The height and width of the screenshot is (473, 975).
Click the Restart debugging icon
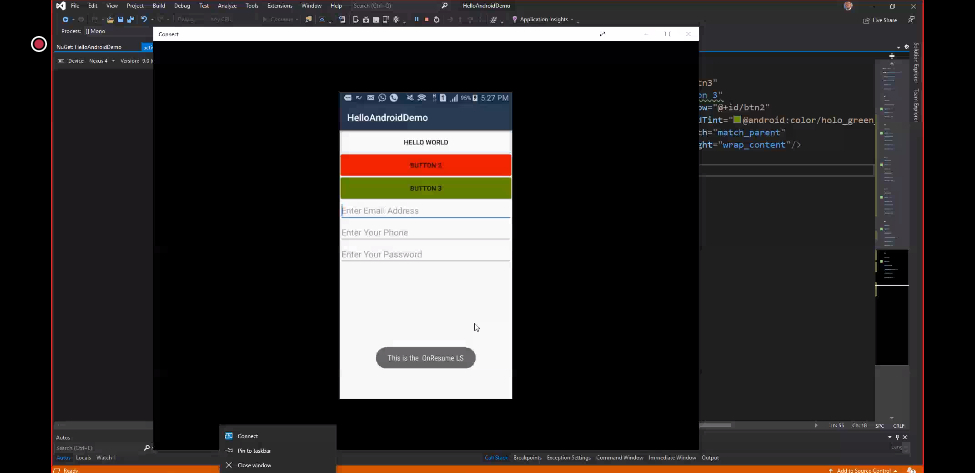[436, 19]
